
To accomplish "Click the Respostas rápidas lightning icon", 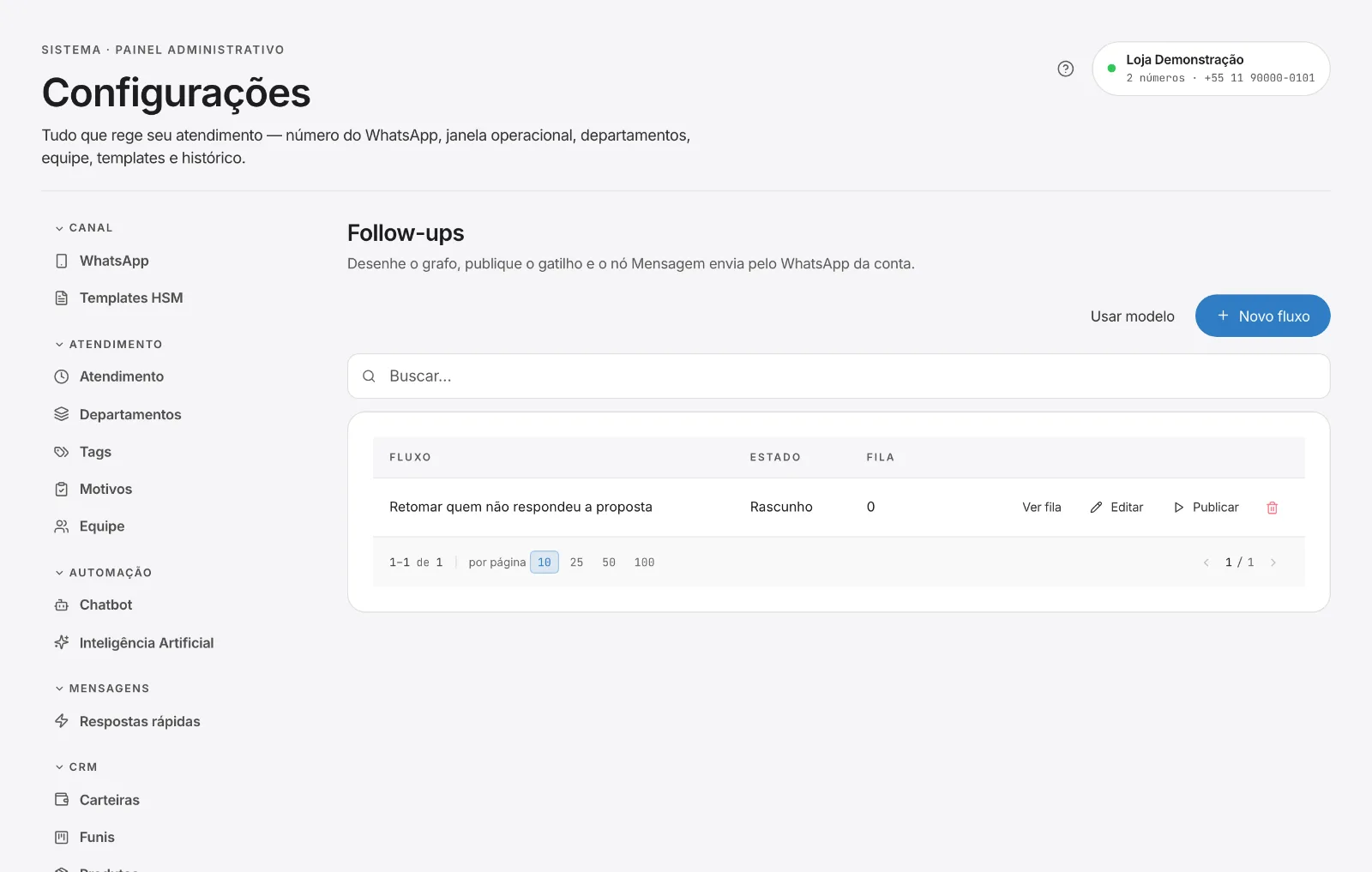I will pyautogui.click(x=62, y=721).
